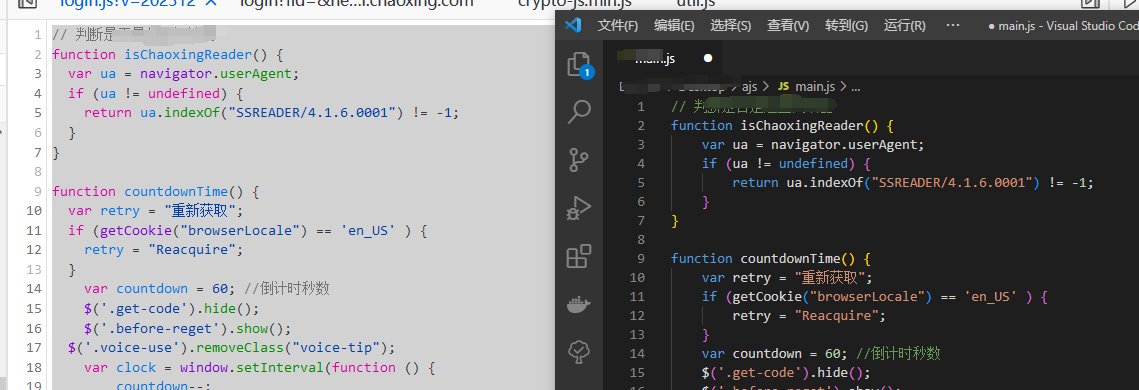The width and height of the screenshot is (1139, 390).
Task: Open the Search view in activity bar
Action: click(x=580, y=112)
